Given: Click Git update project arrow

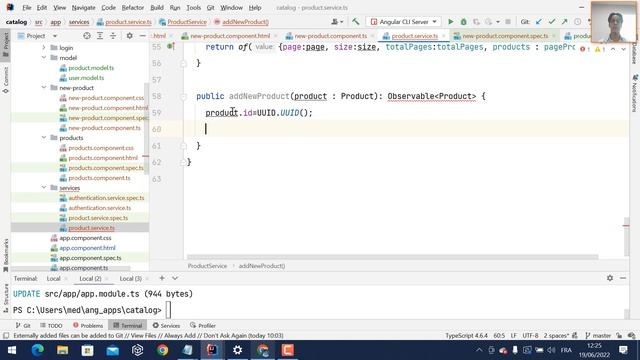Looking at the screenshot, I should pyautogui.click(x=539, y=22).
